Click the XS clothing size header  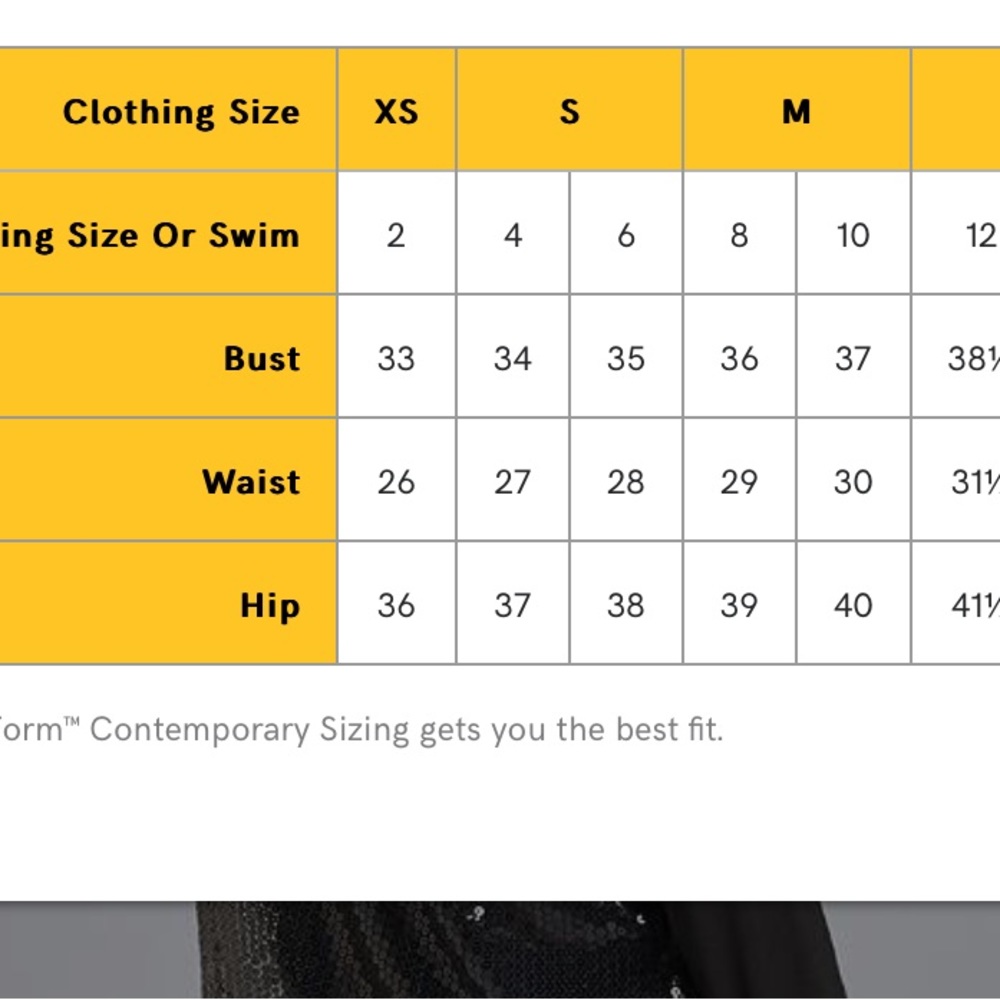click(397, 110)
